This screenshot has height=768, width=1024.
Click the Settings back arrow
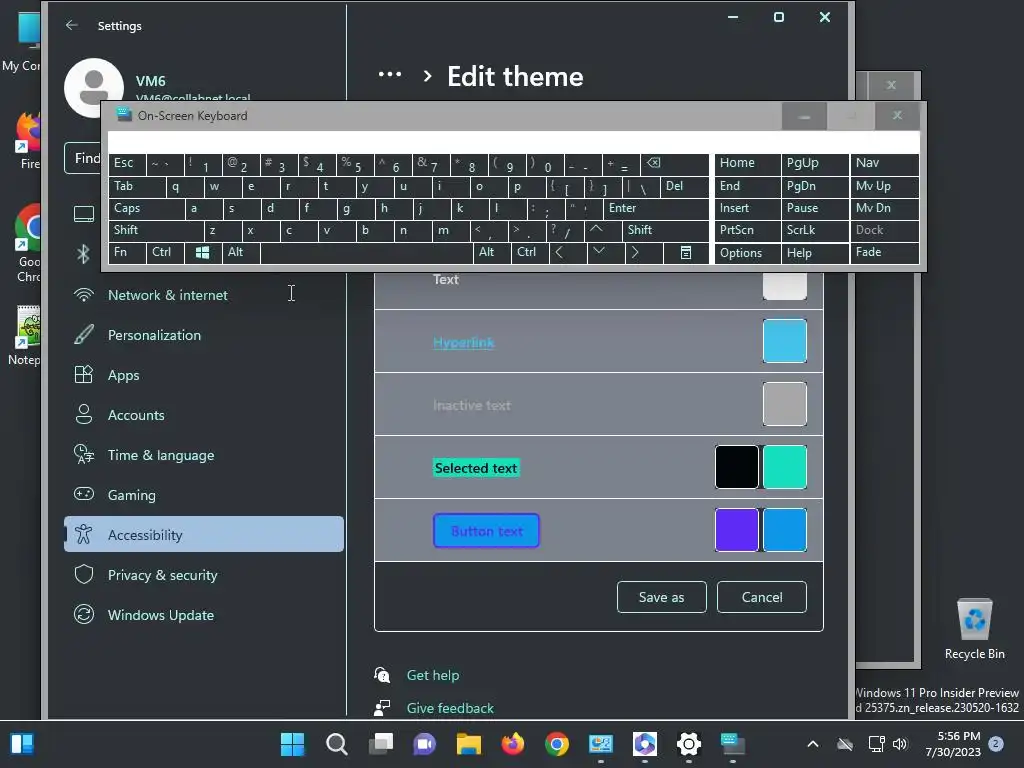(x=72, y=25)
